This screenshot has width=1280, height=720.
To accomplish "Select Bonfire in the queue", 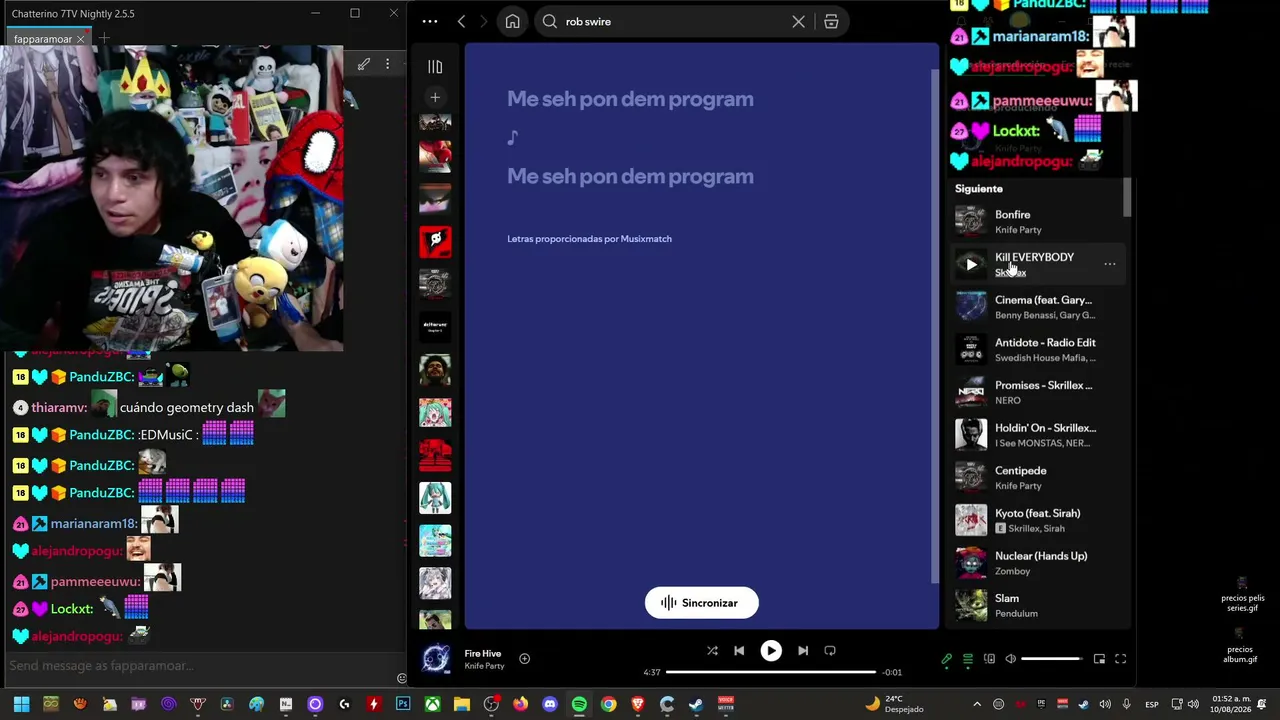I will (1036, 221).
